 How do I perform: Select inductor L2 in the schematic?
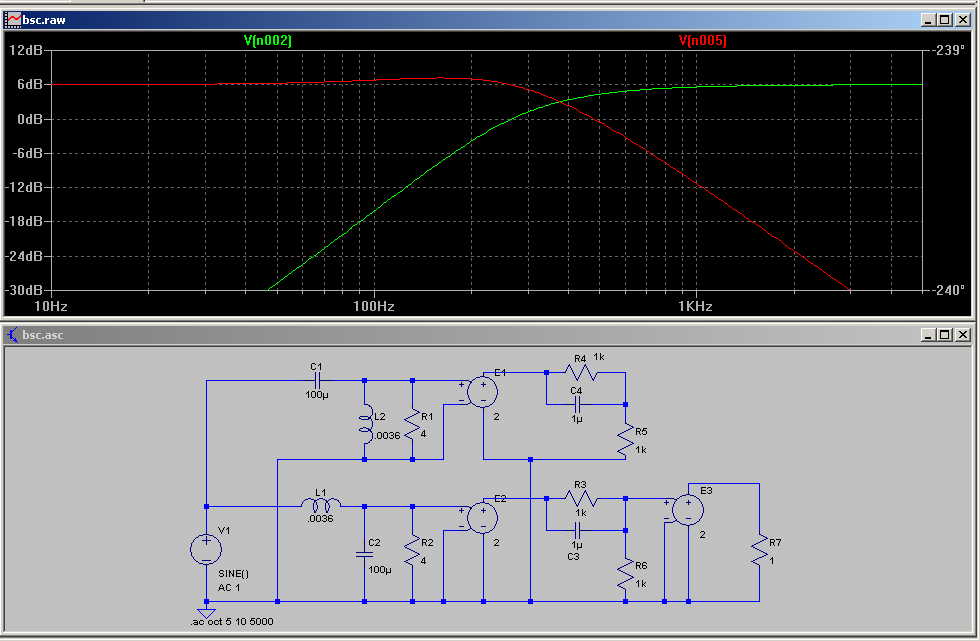(366, 424)
